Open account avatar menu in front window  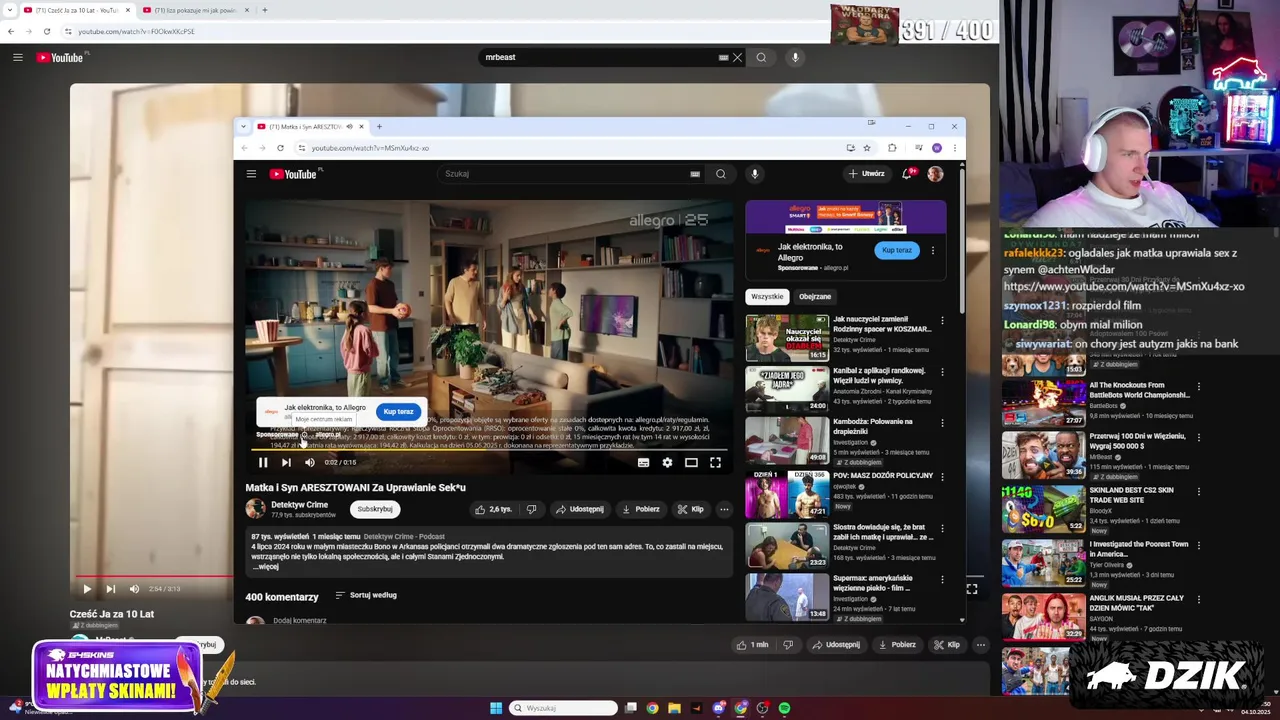[x=935, y=174]
